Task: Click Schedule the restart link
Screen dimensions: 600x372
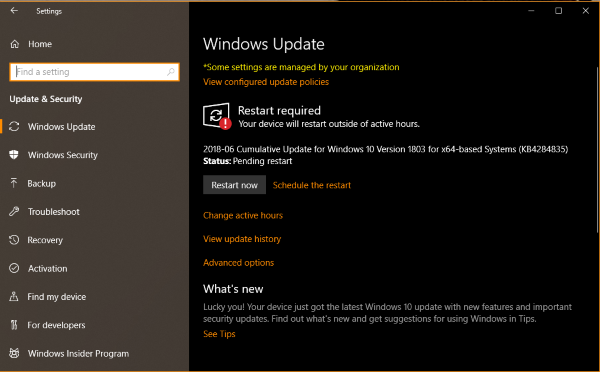Action: (x=311, y=185)
